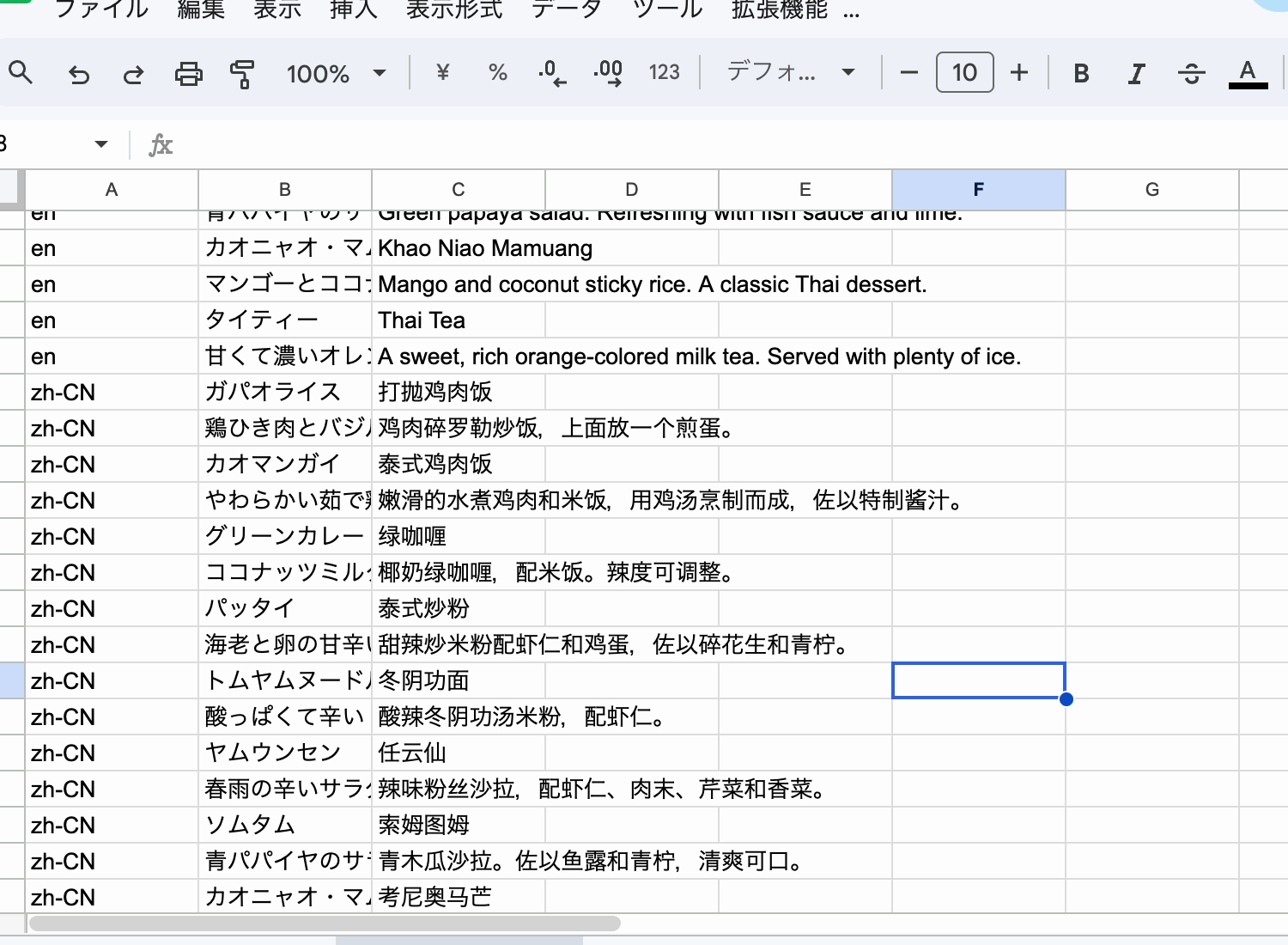Select cell containing グリーンカレー
This screenshot has width=1288, height=945.
pos(285,537)
